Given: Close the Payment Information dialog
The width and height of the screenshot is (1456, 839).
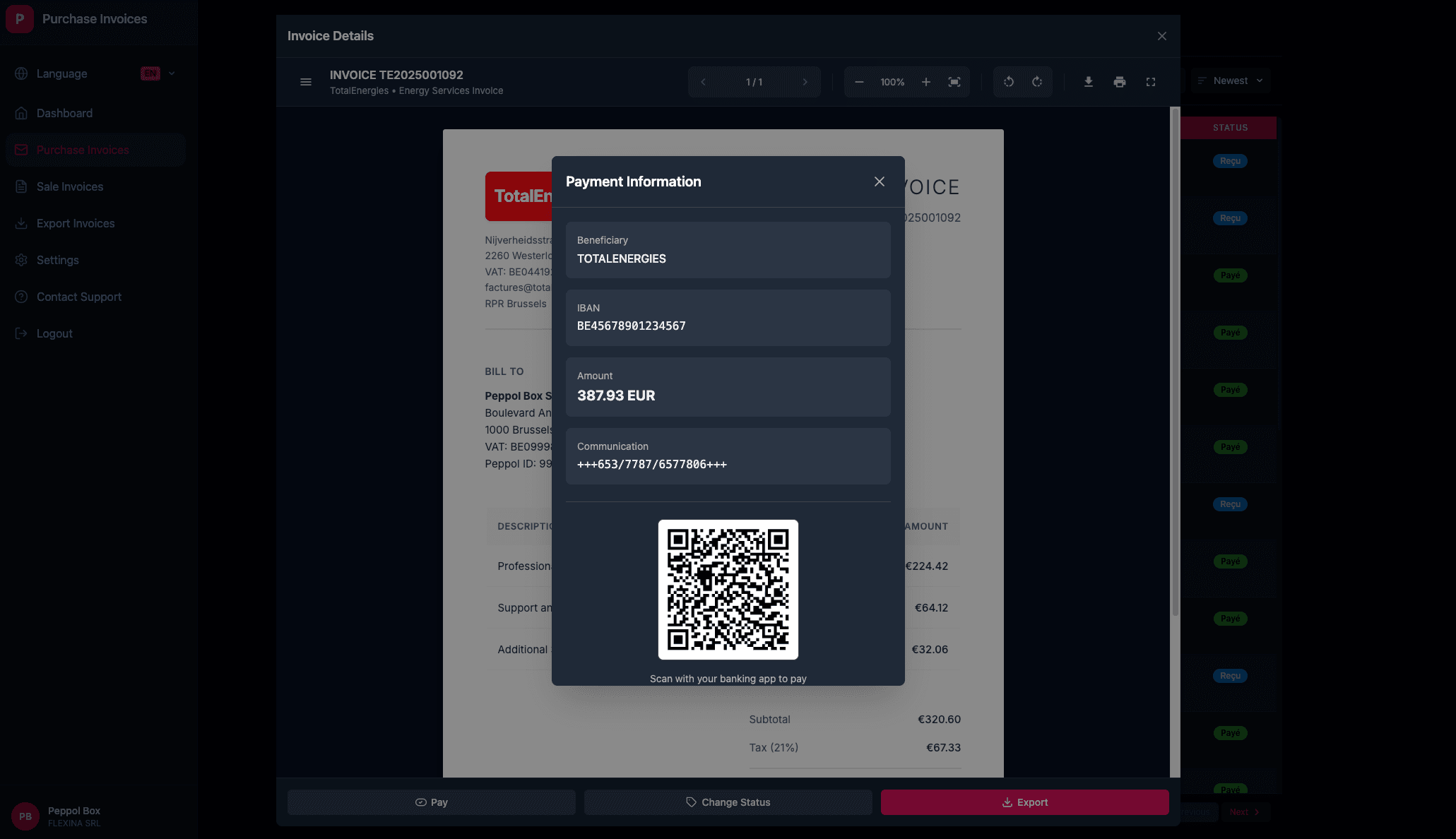Looking at the screenshot, I should point(879,182).
